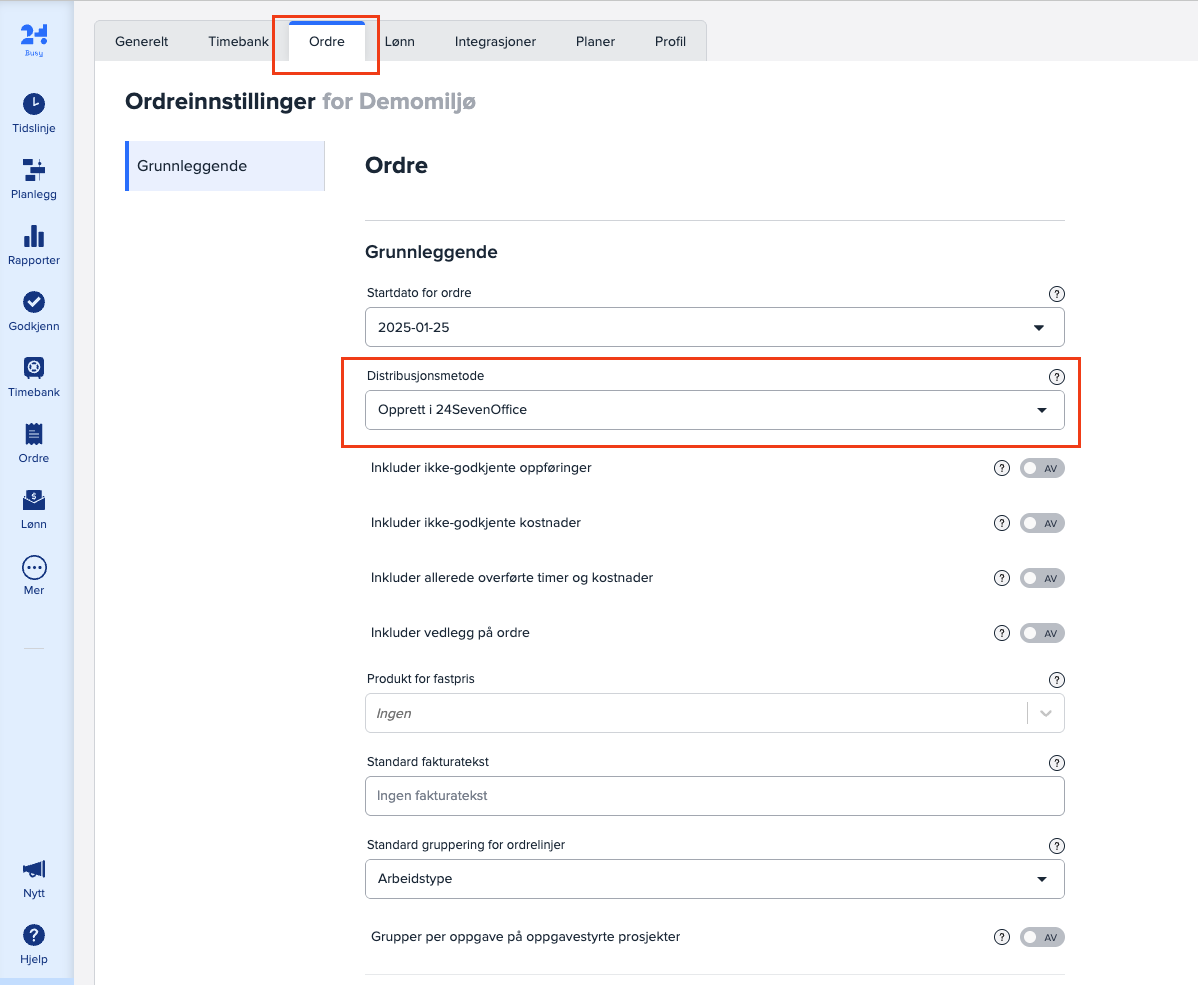Click the Mer three-dots icon
Viewport: 1198px width, 985px height.
point(34,568)
